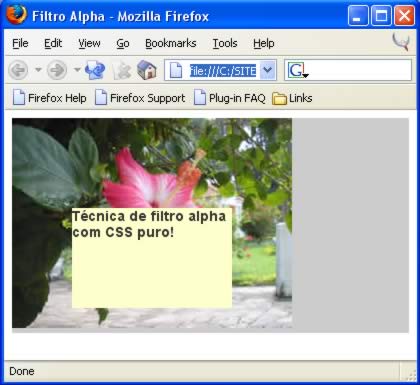Open the File menu

[20, 43]
